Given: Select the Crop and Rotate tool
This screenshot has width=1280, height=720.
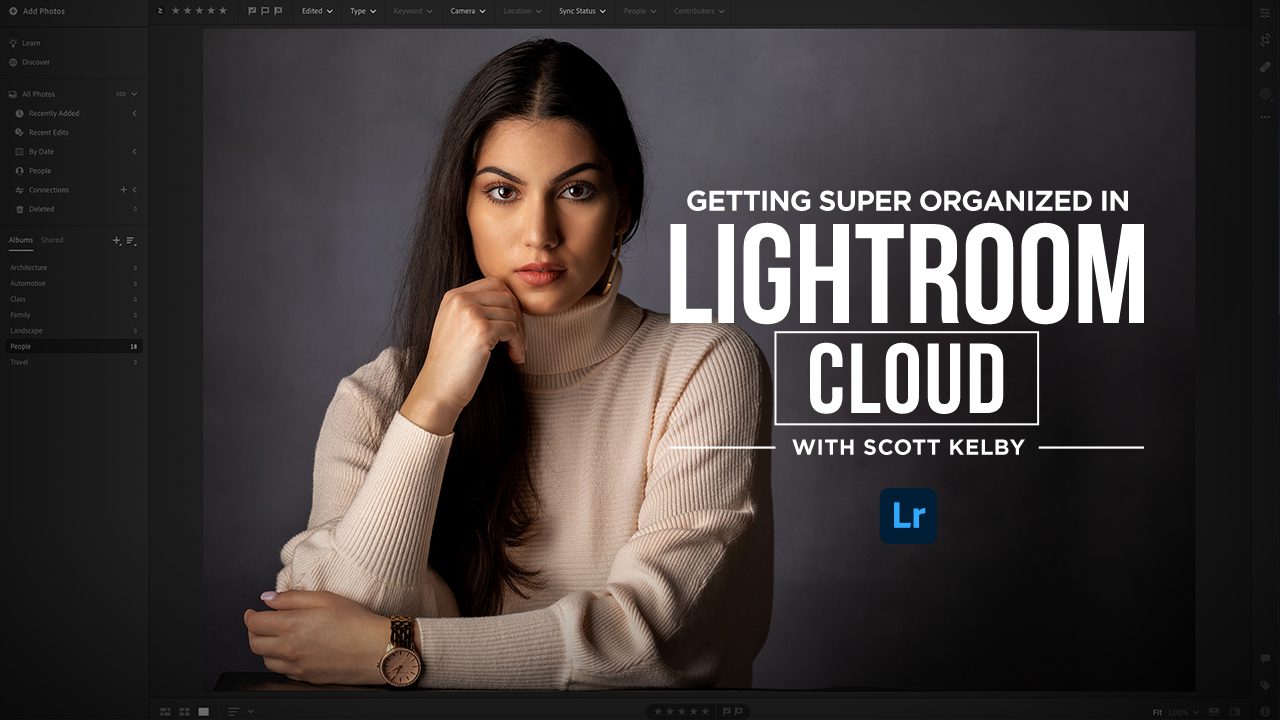Looking at the screenshot, I should pos(1265,40).
